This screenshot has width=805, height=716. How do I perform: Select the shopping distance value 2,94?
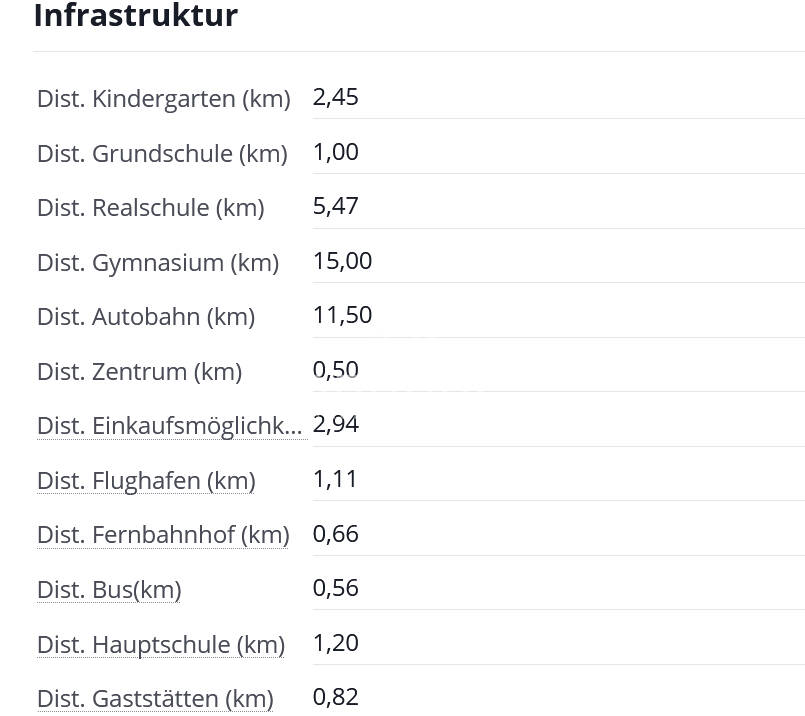click(335, 424)
